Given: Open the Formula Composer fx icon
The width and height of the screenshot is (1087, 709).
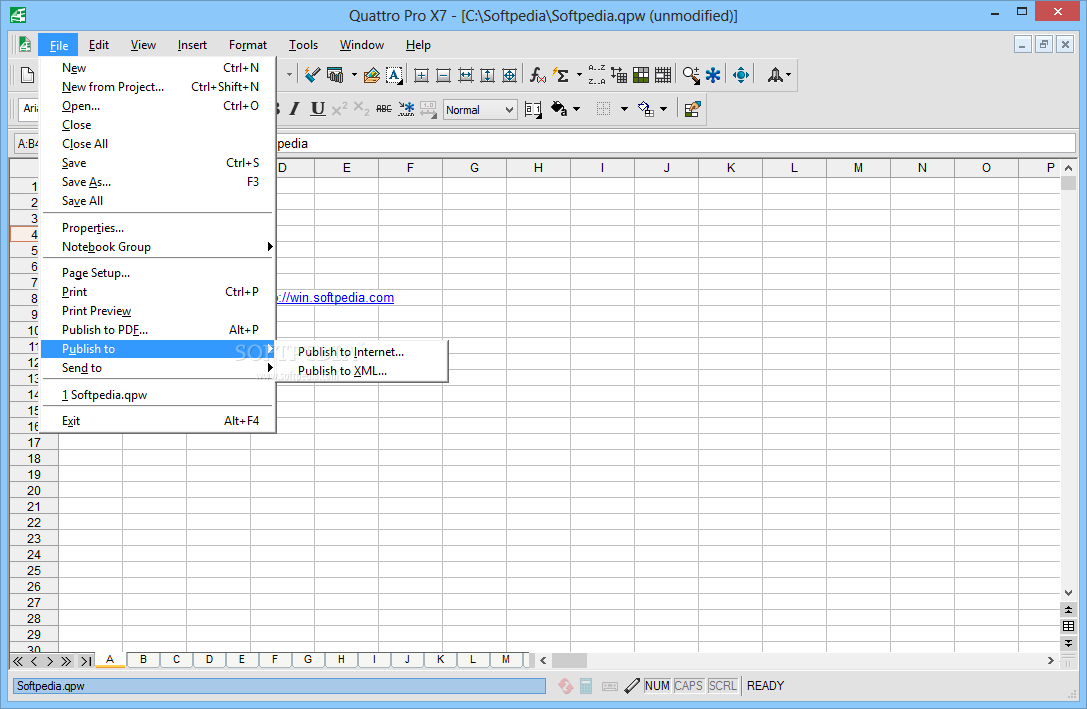Looking at the screenshot, I should click(x=537, y=75).
